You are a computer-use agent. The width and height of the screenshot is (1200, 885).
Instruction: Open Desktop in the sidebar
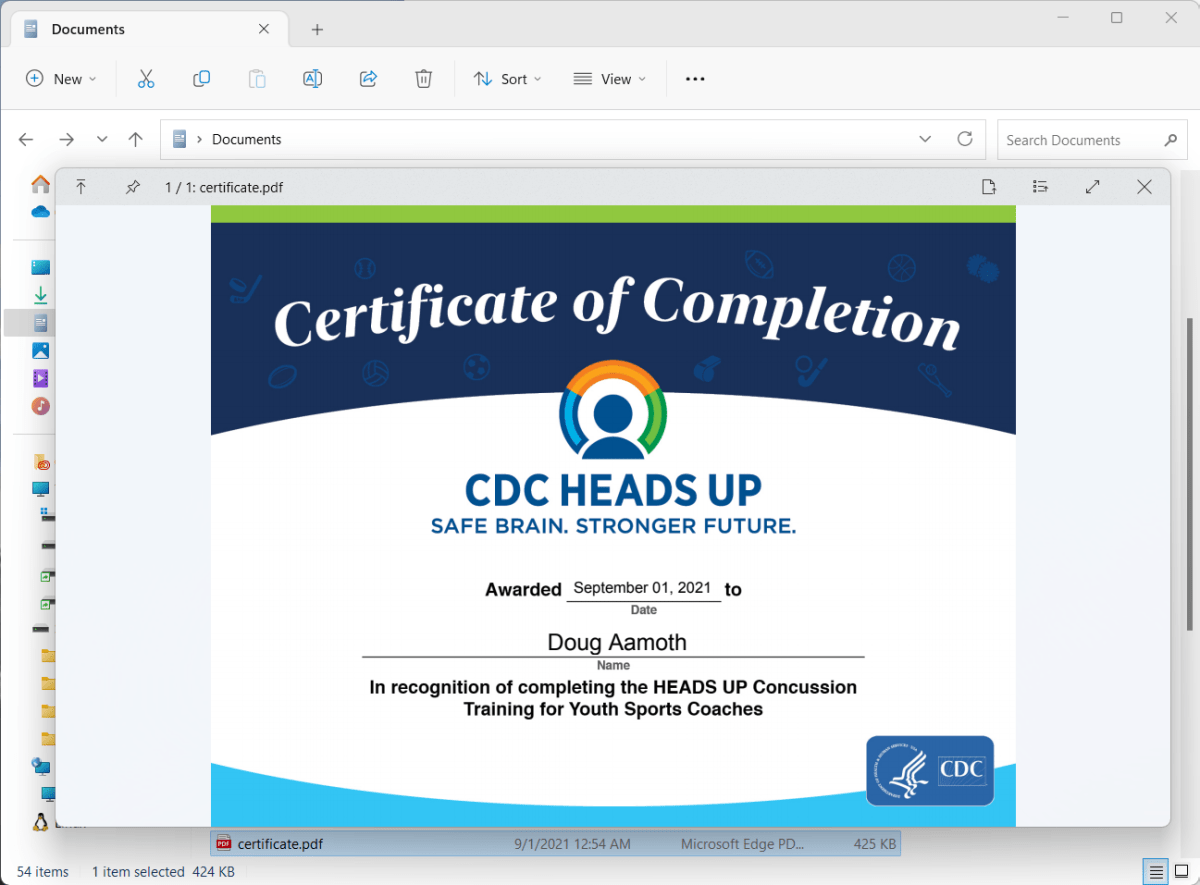coord(40,267)
